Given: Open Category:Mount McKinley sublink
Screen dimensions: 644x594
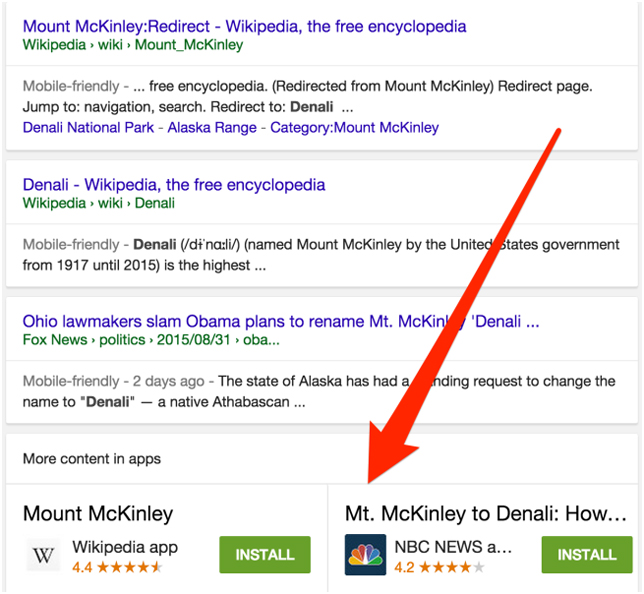Looking at the screenshot, I should (x=354, y=127).
